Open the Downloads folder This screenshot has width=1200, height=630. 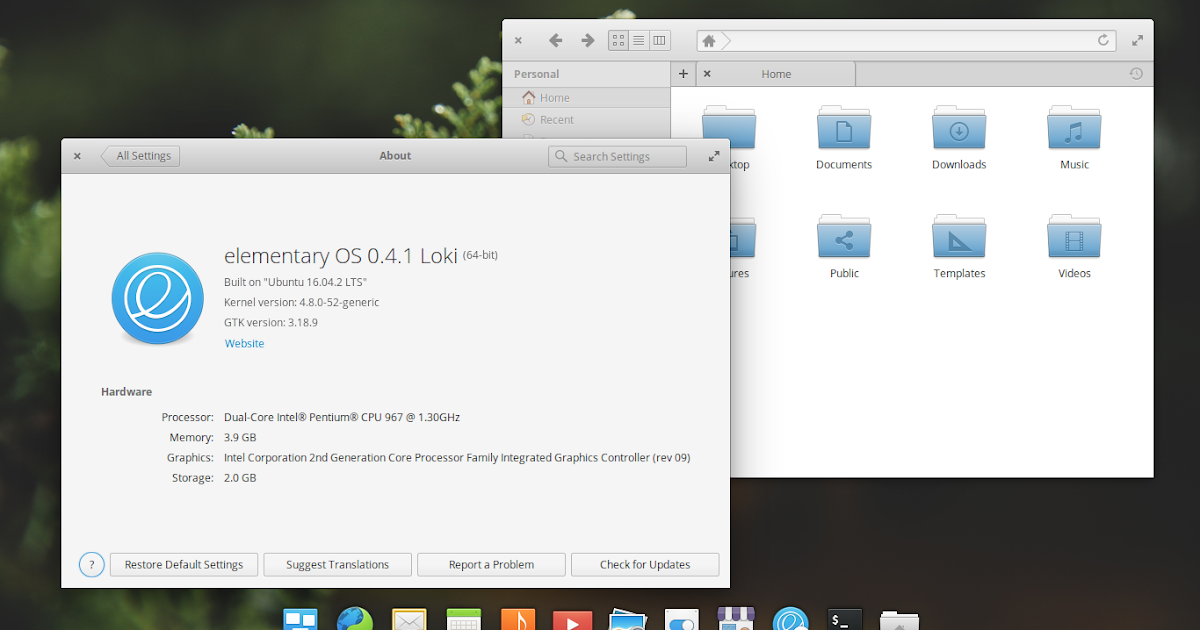(959, 138)
